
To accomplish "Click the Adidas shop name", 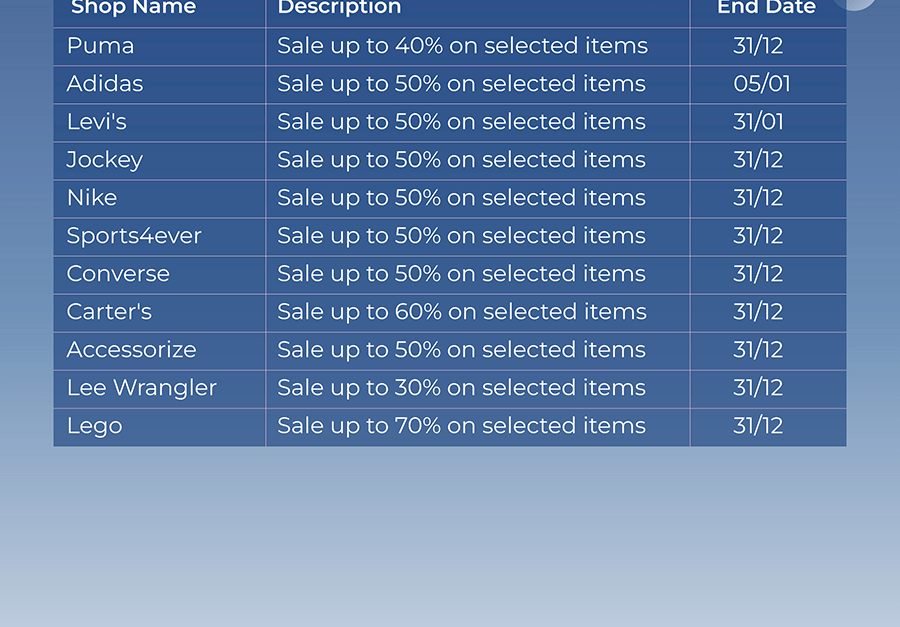I will coord(104,84).
